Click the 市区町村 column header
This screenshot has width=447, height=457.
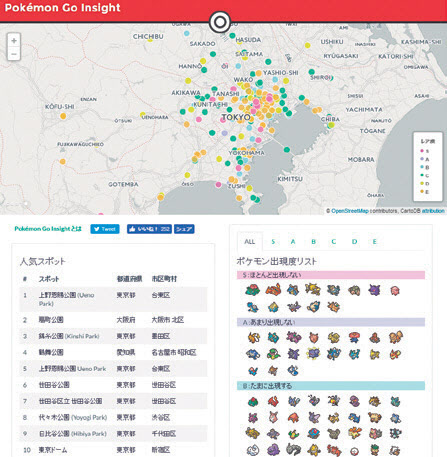(x=164, y=279)
